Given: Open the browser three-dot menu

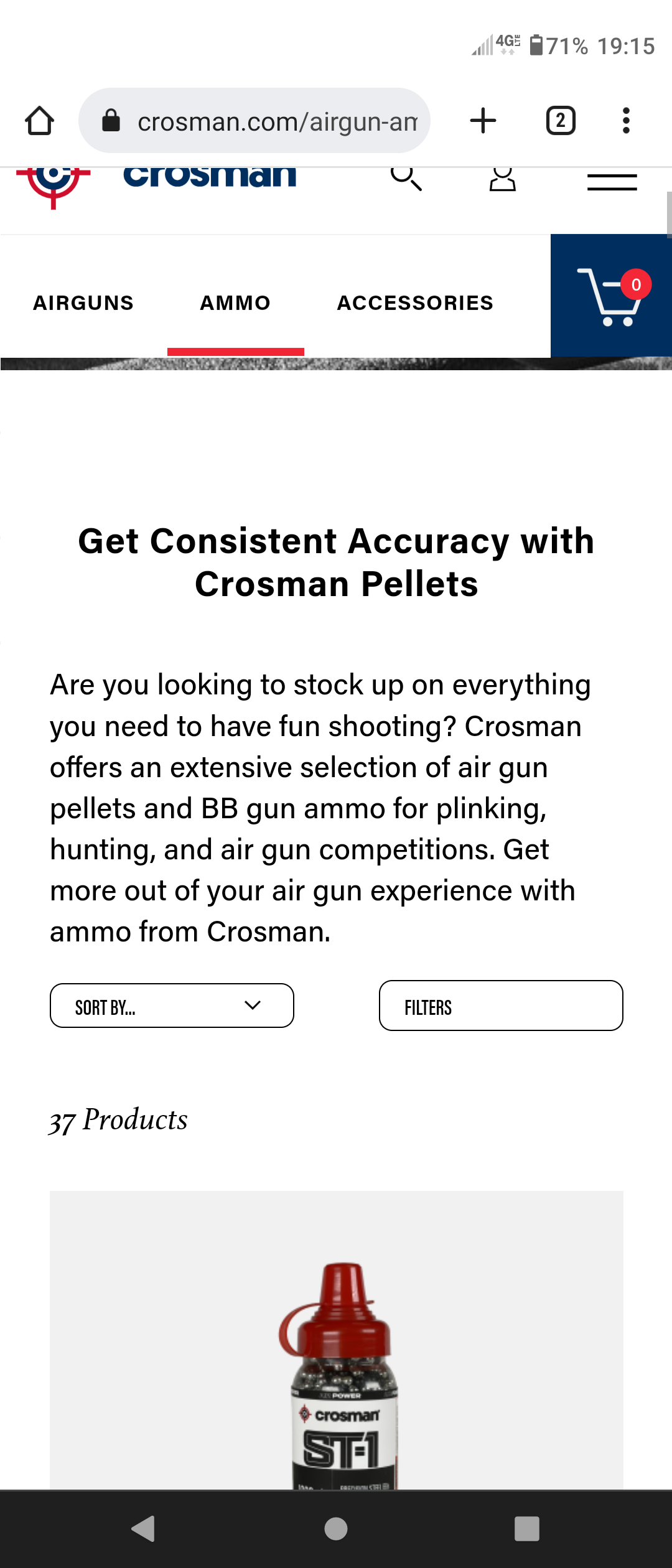Looking at the screenshot, I should 626,121.
